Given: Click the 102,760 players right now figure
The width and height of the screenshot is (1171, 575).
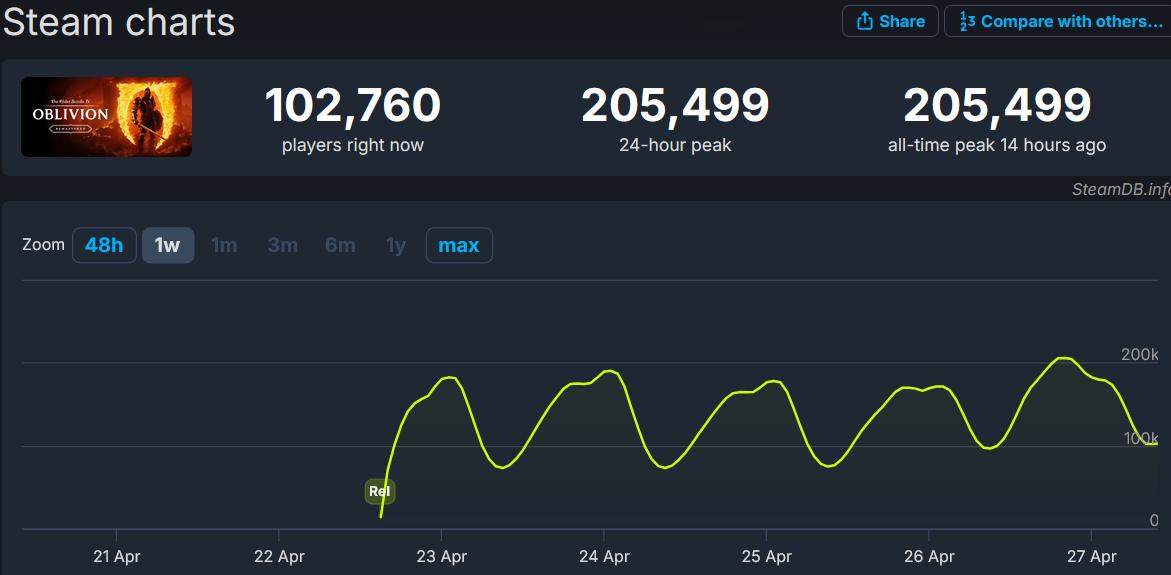Looking at the screenshot, I should click(x=353, y=105).
